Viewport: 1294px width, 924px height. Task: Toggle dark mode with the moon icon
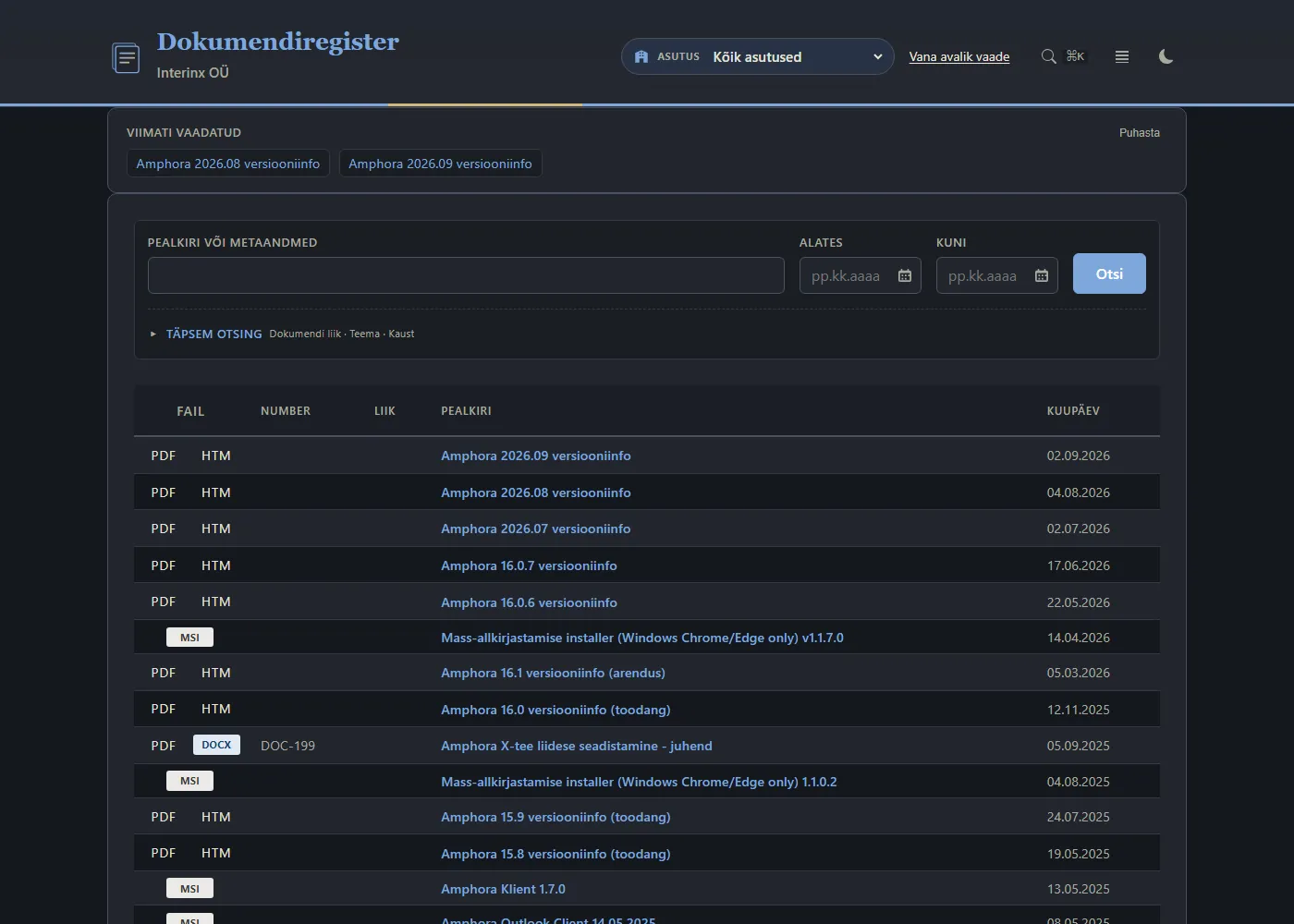point(1166,56)
